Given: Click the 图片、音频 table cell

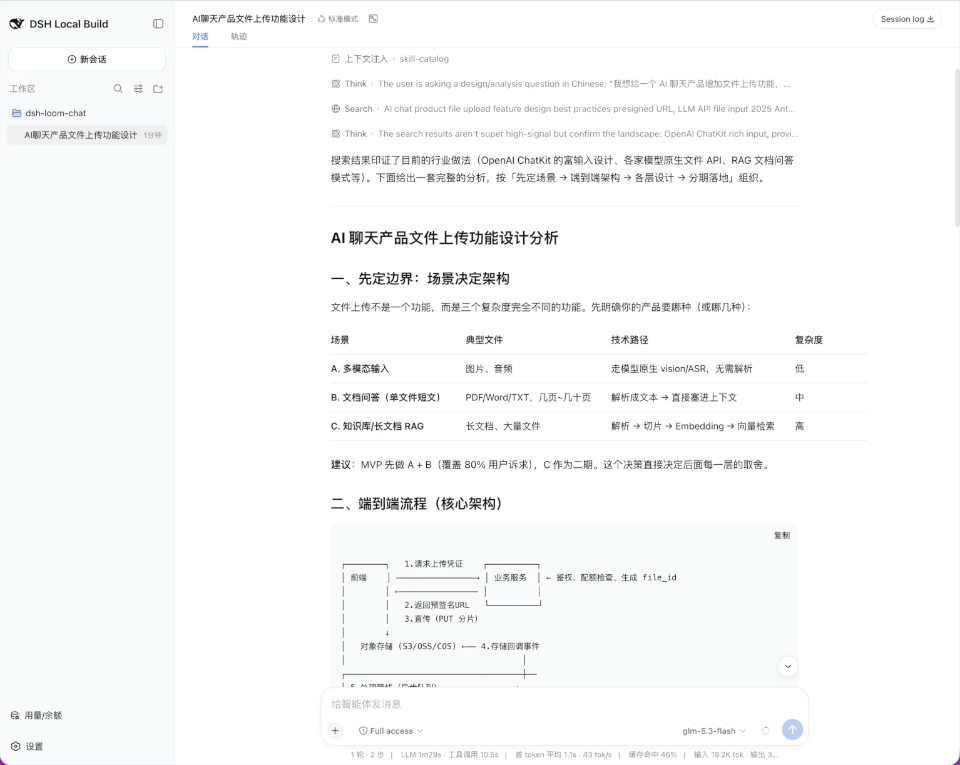Looking at the screenshot, I should click(x=489, y=368).
